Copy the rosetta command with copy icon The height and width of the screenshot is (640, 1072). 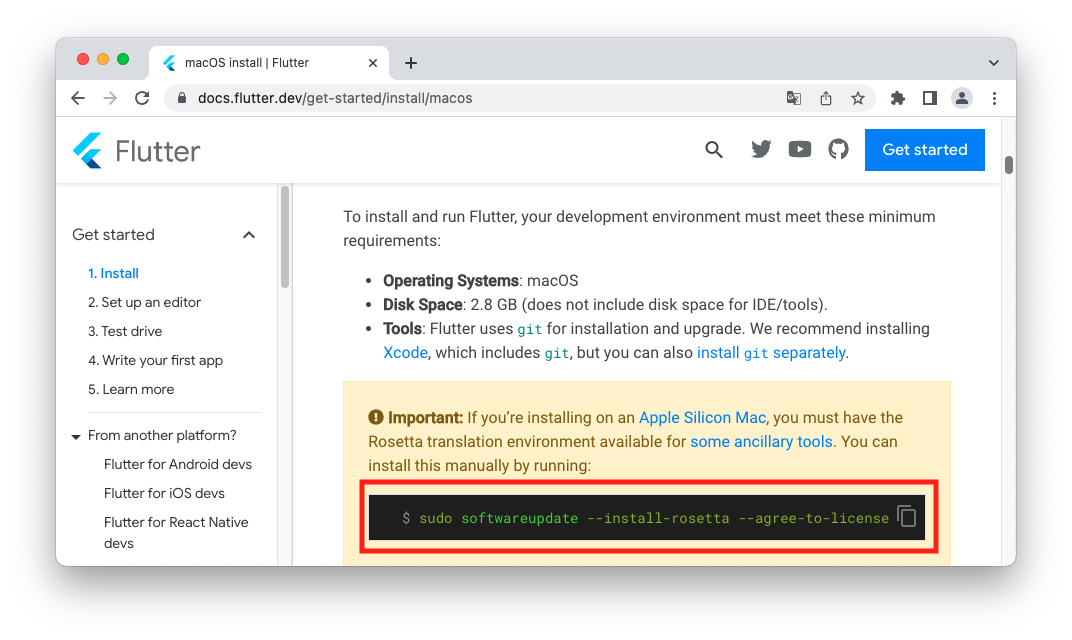tap(907, 516)
